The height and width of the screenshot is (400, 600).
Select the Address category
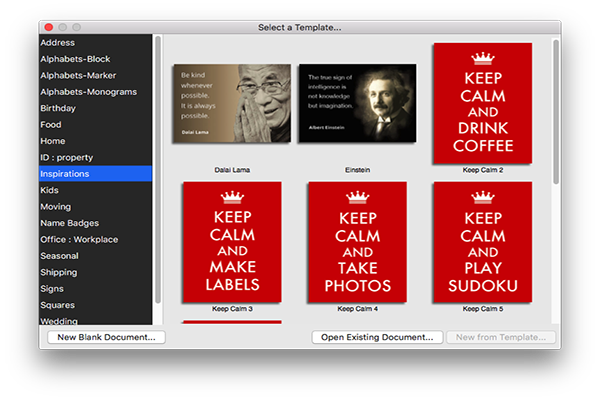pyautogui.click(x=95, y=42)
